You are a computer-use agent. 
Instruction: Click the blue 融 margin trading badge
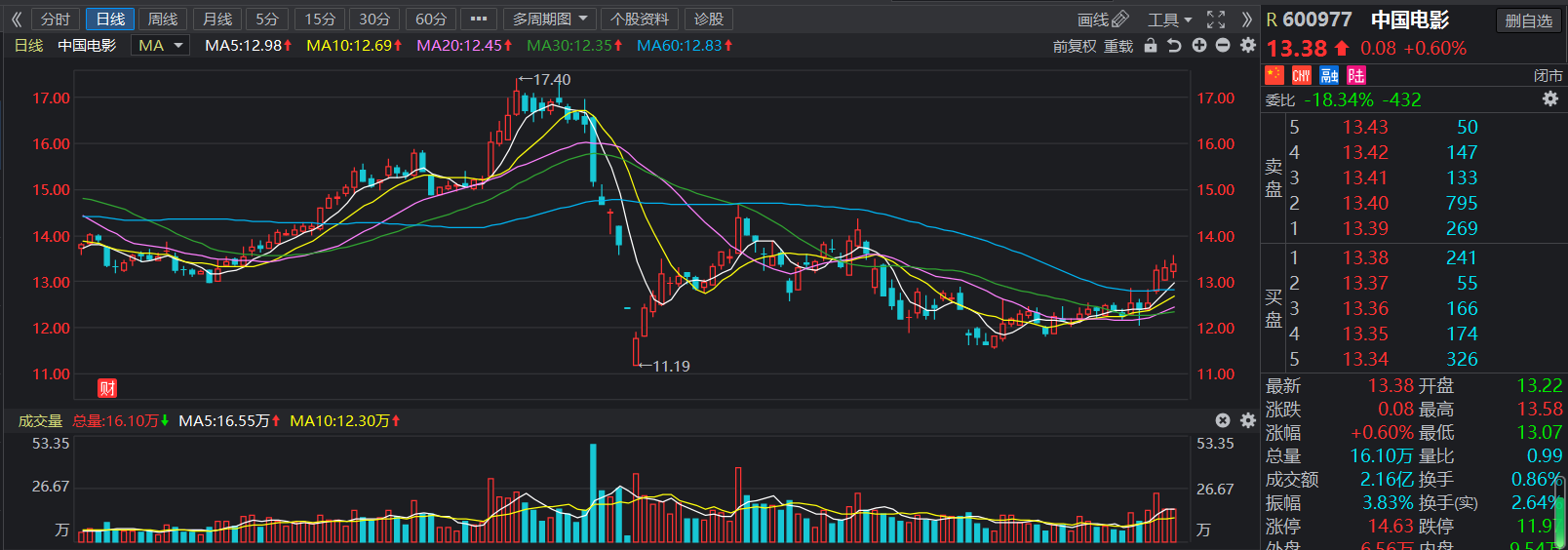1329,75
